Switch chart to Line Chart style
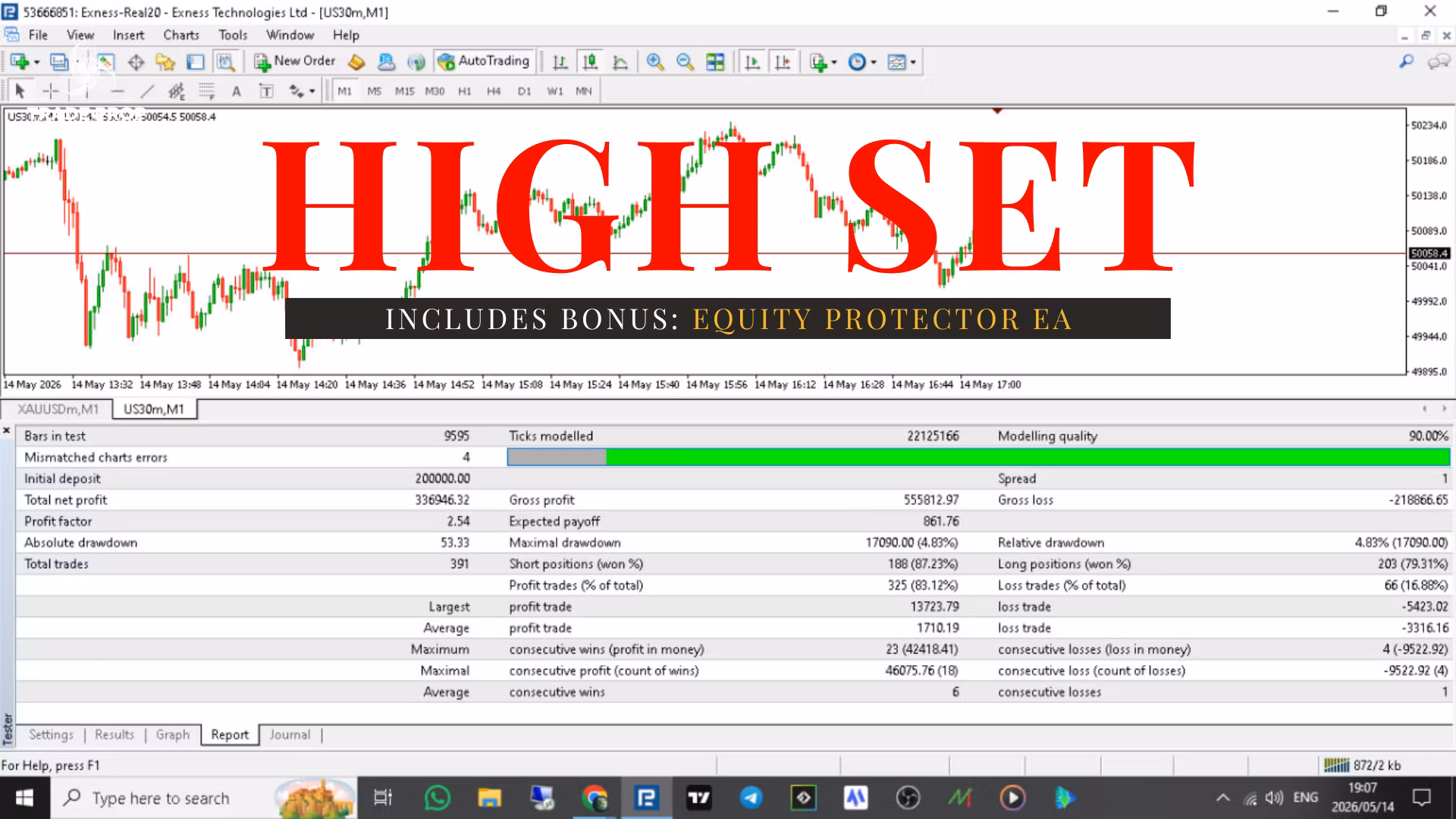The height and width of the screenshot is (819, 1456). [620, 62]
